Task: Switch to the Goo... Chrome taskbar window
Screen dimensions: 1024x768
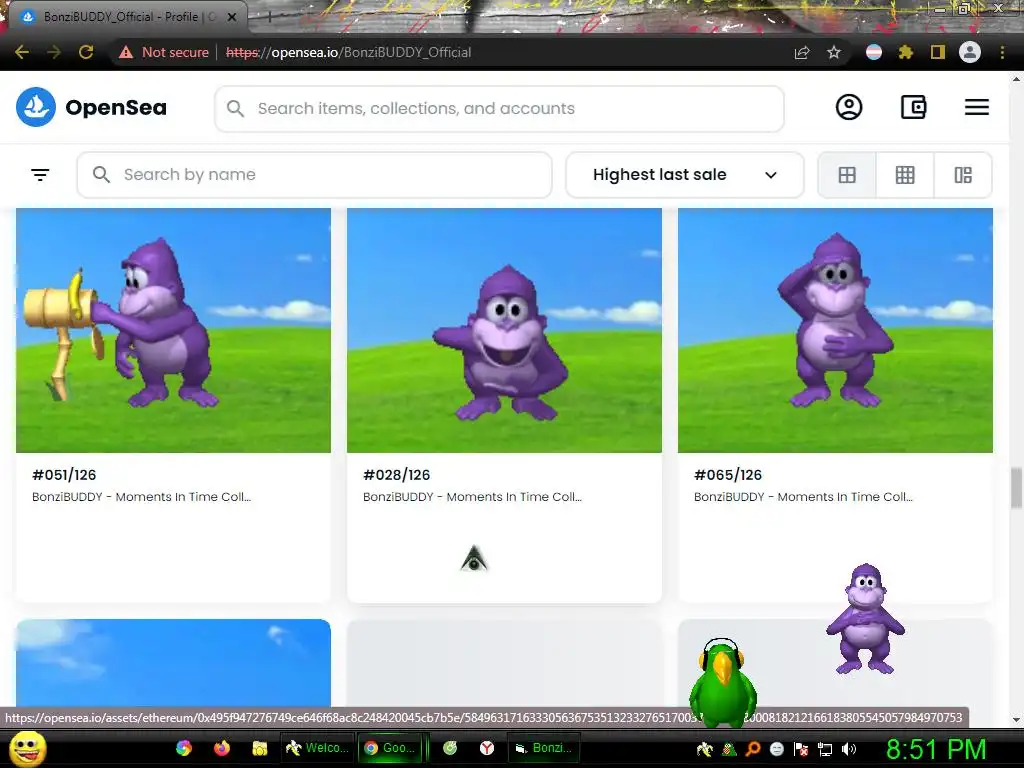Action: pos(391,748)
